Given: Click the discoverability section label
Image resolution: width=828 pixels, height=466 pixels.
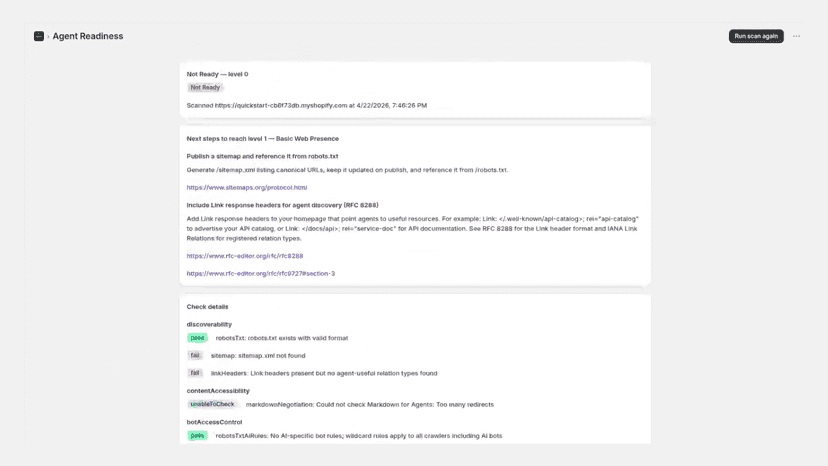Looking at the screenshot, I should pyautogui.click(x=209, y=324).
